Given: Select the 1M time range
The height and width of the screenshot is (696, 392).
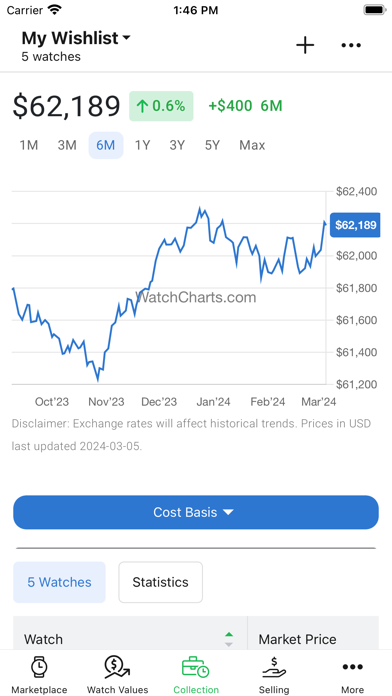Looking at the screenshot, I should coord(29,145).
